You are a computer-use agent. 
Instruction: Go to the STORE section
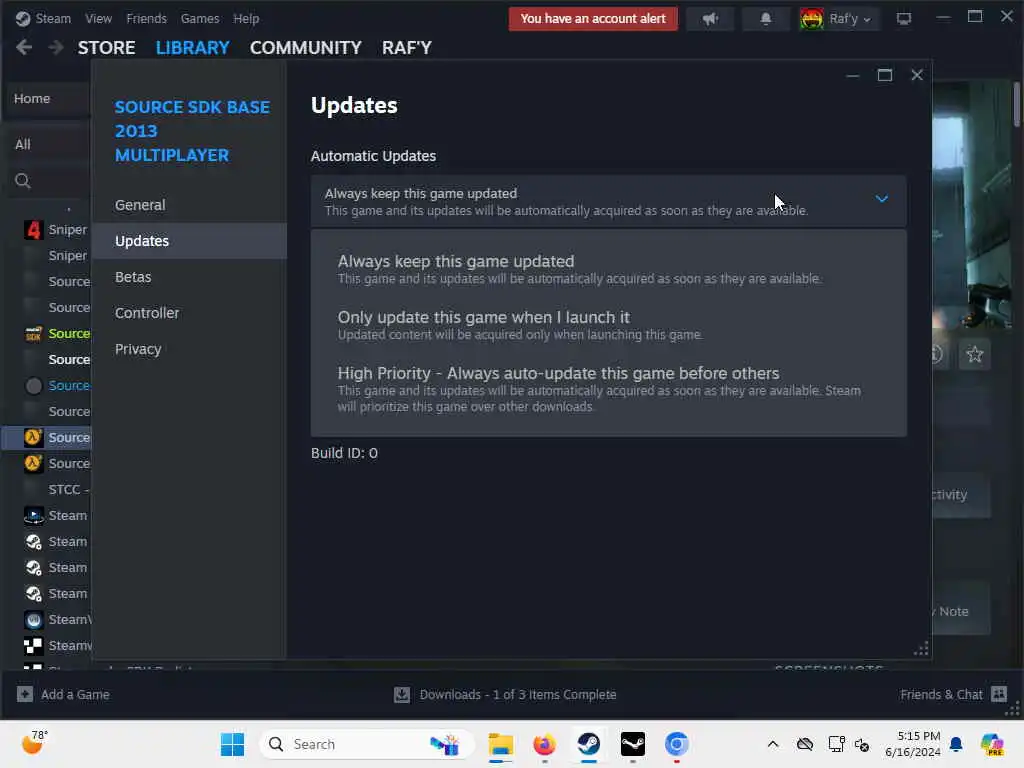106,48
